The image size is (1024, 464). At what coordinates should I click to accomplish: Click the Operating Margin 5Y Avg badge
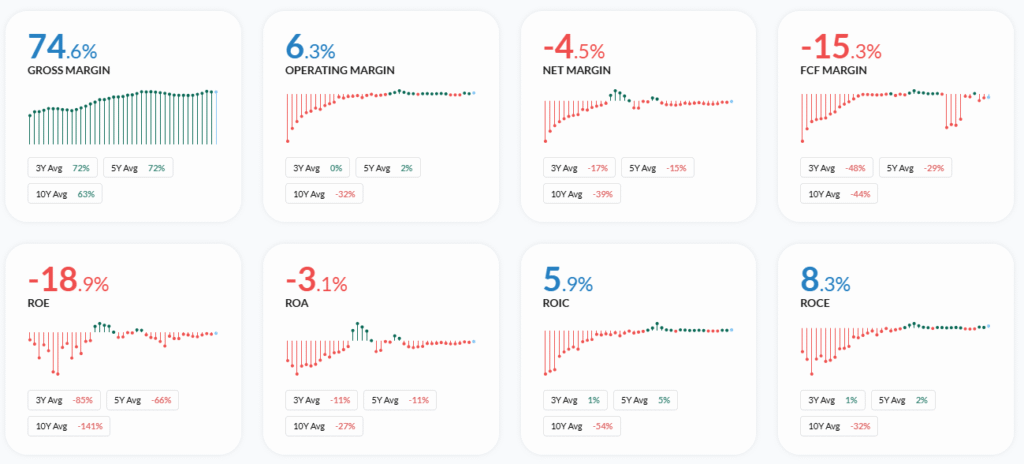pos(388,168)
